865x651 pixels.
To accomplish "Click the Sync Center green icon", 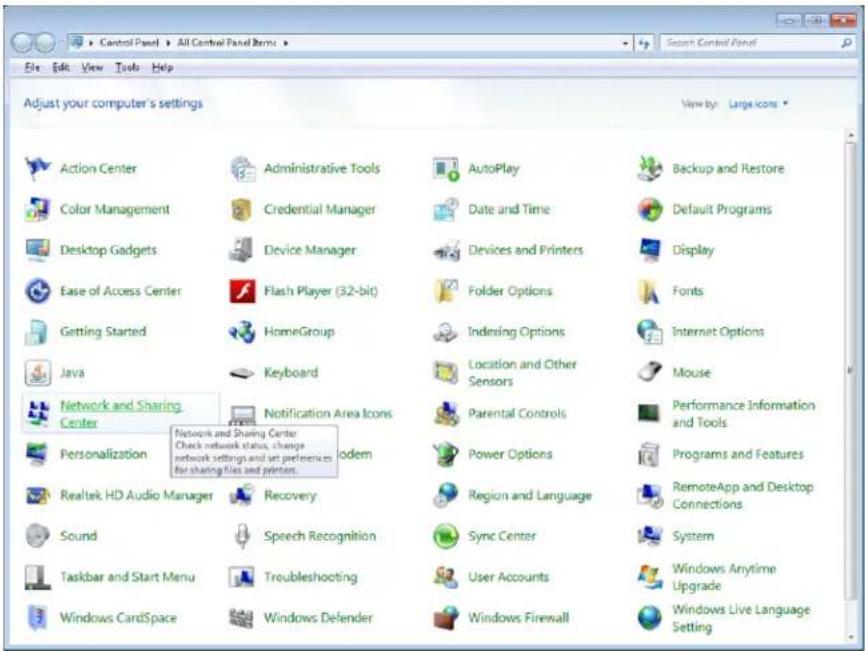I will point(446,536).
